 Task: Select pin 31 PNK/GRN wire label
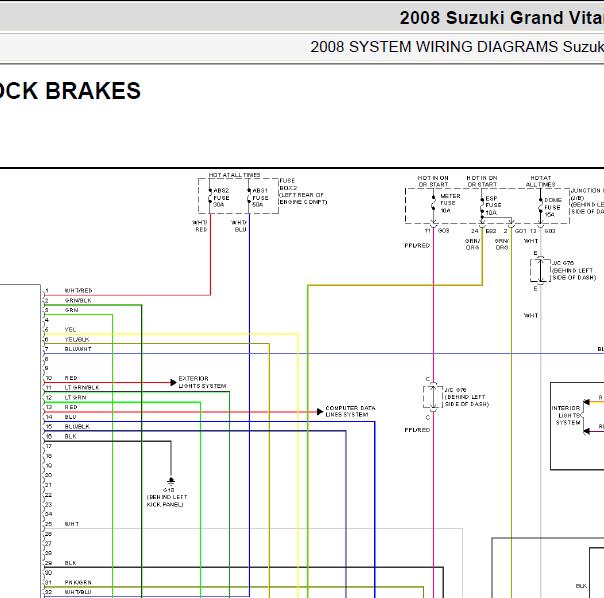point(78,582)
